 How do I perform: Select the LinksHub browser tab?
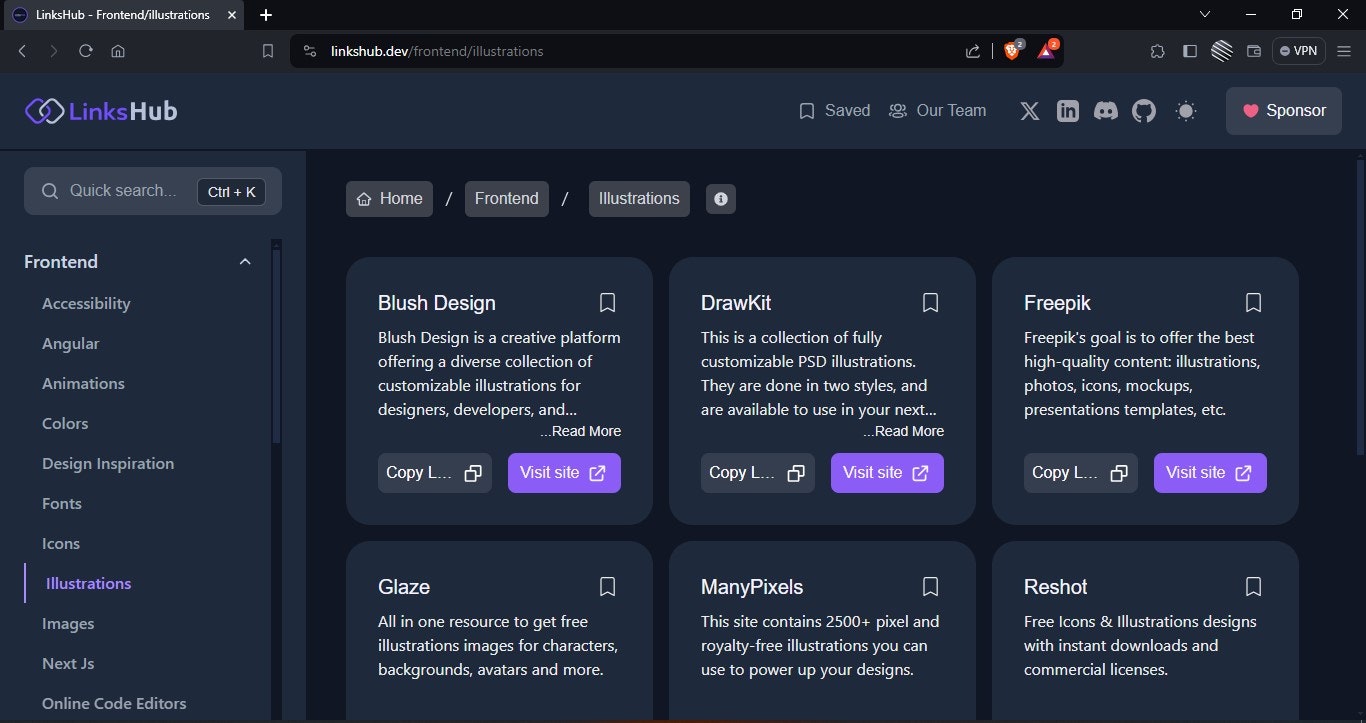(x=122, y=15)
